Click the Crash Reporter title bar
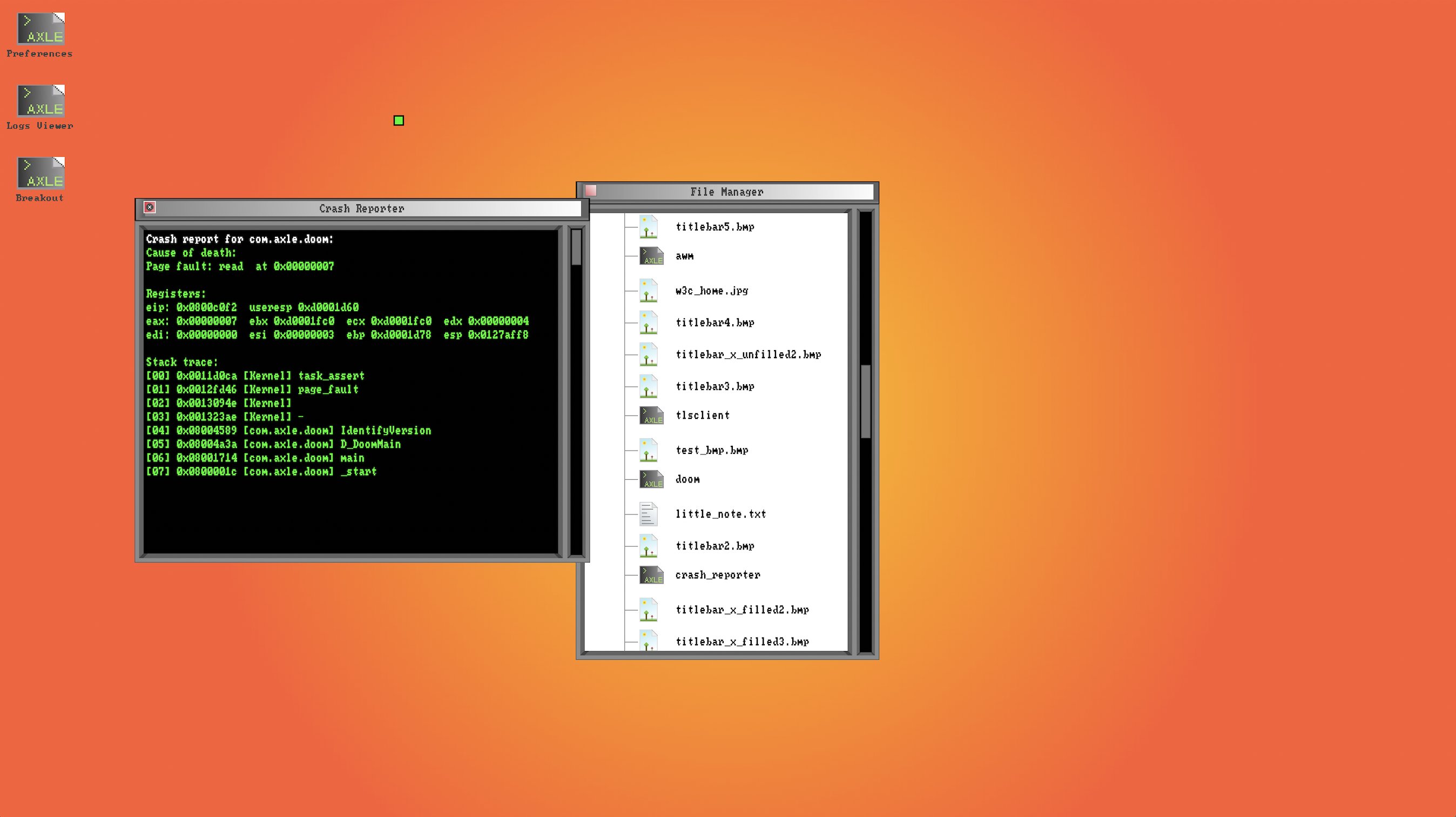Screen dimensions: 1456x817 (362, 209)
